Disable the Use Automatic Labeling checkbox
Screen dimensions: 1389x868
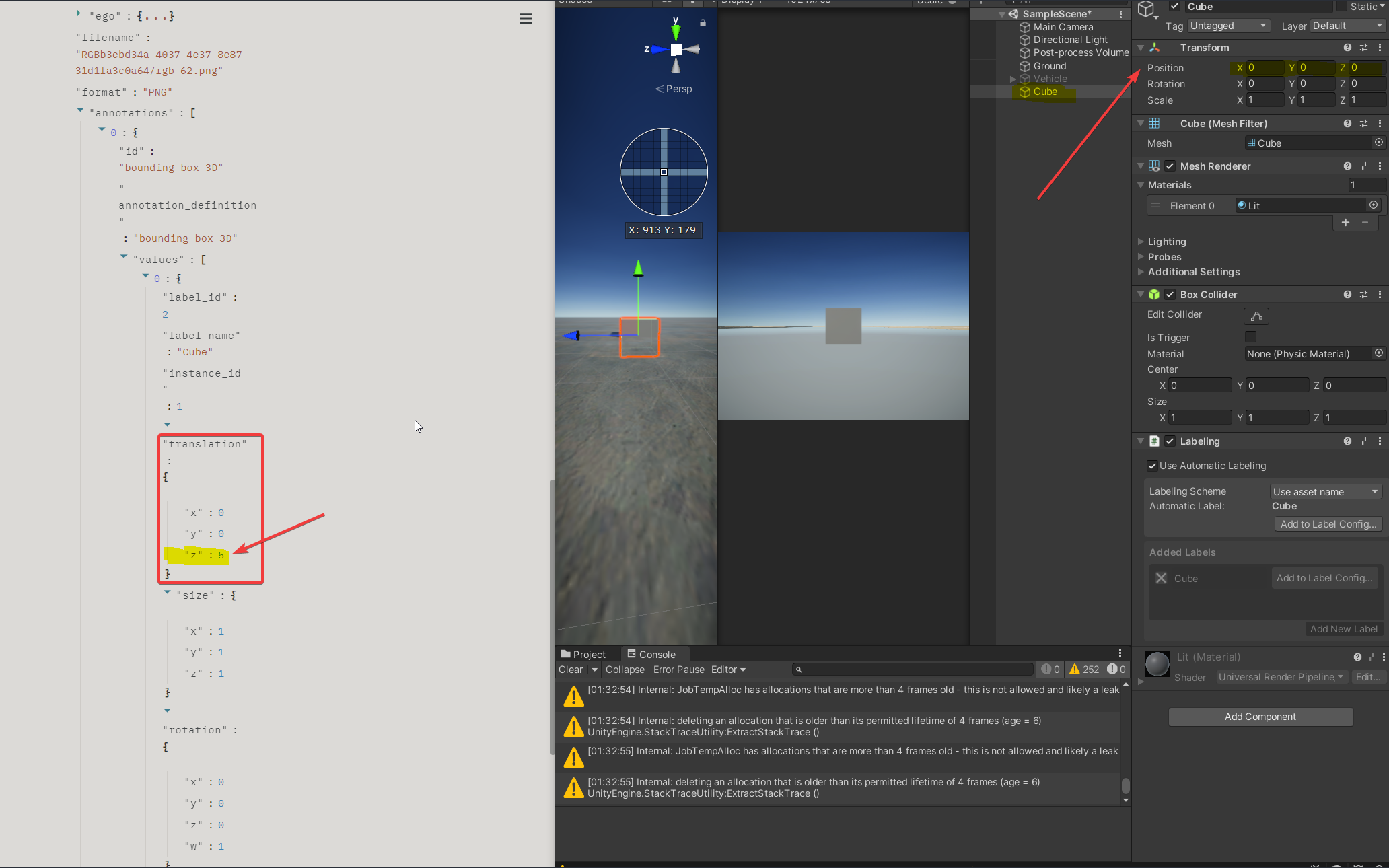(1151, 465)
